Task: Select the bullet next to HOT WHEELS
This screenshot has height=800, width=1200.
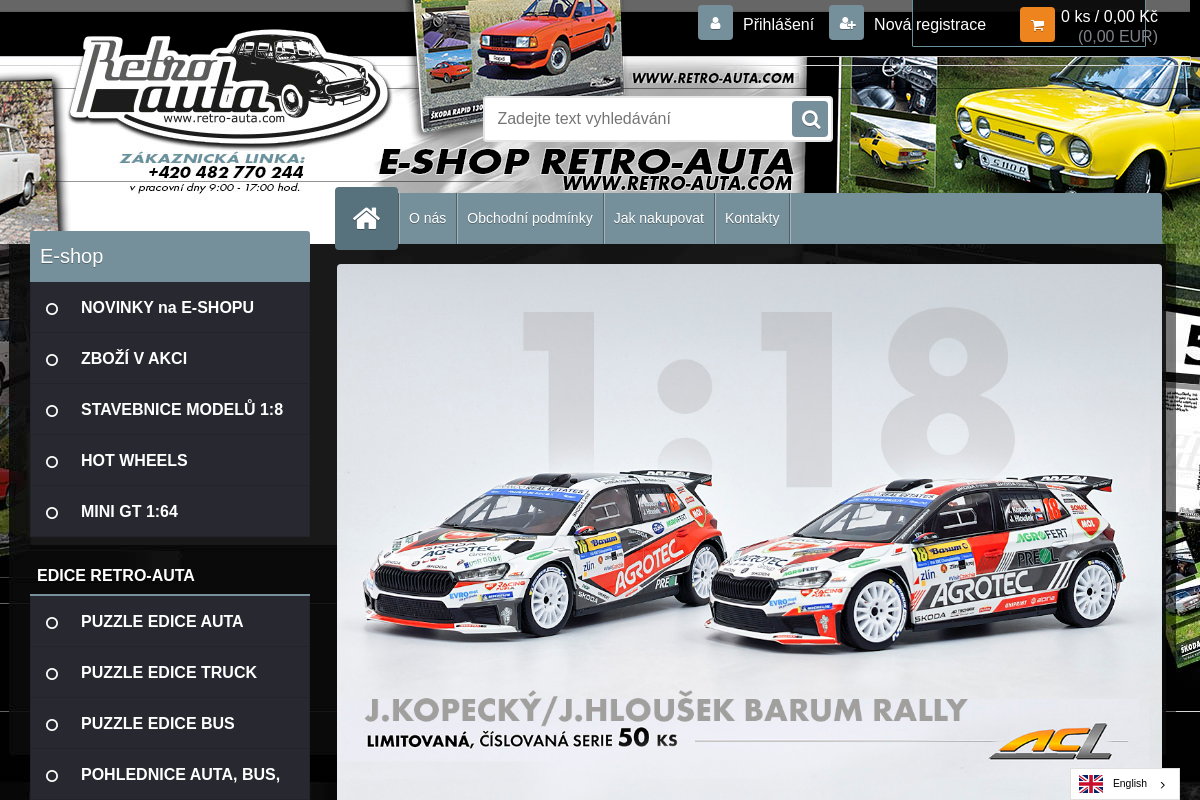Action: click(52, 461)
